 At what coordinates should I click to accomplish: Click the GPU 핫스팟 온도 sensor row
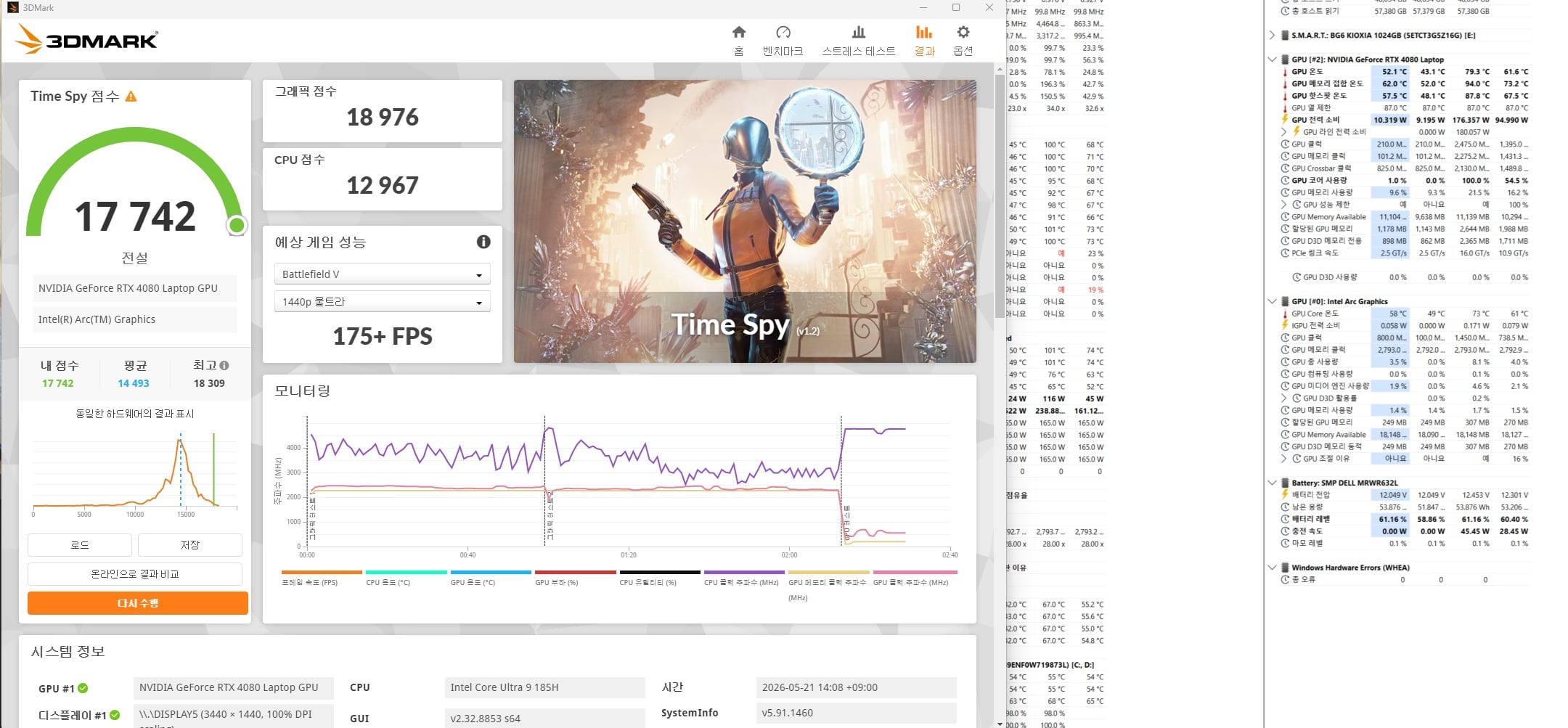coord(1405,96)
